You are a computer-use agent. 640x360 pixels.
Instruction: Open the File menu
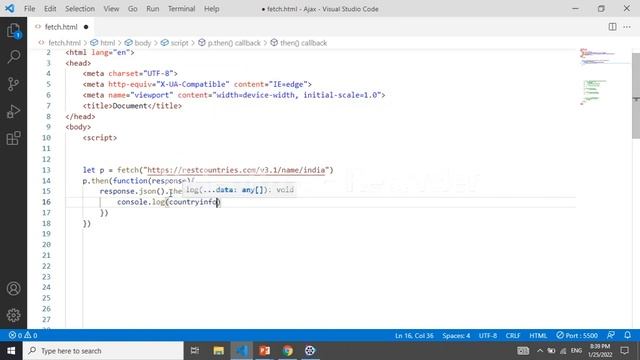coord(29,9)
